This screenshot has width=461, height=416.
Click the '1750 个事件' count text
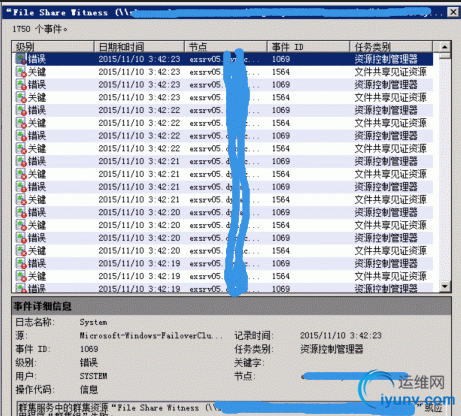click(40, 29)
